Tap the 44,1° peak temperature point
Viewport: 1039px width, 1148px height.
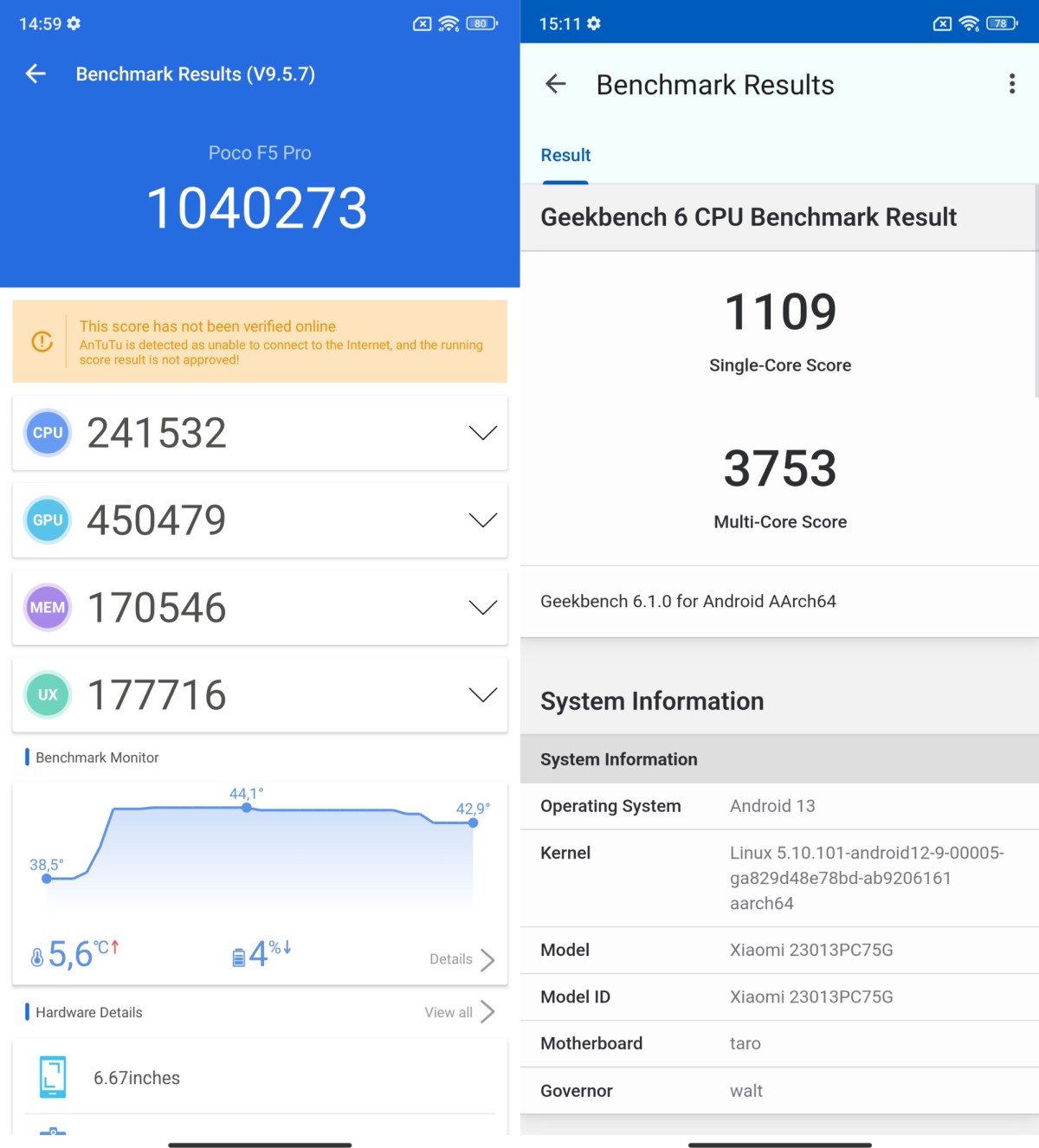247,808
